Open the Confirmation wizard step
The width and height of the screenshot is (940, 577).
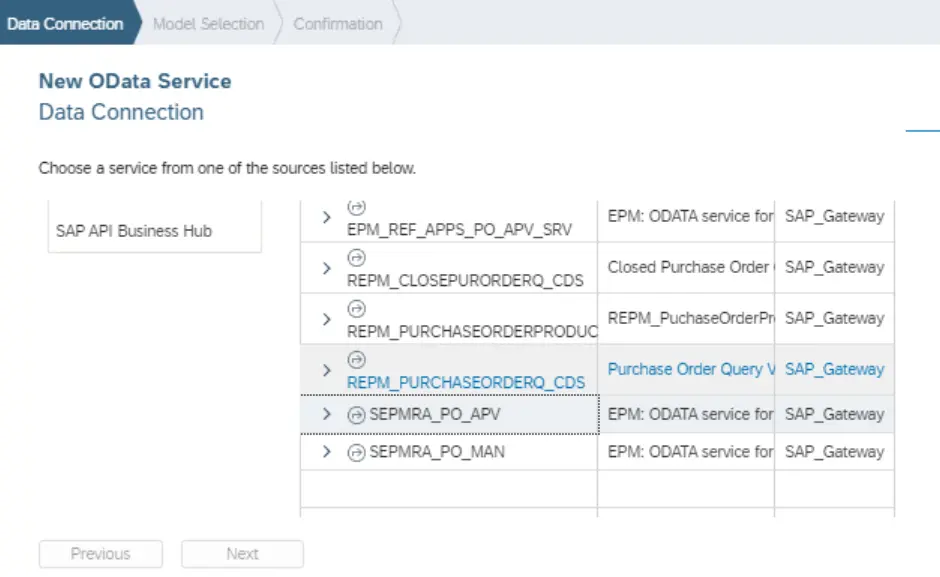[x=338, y=23]
